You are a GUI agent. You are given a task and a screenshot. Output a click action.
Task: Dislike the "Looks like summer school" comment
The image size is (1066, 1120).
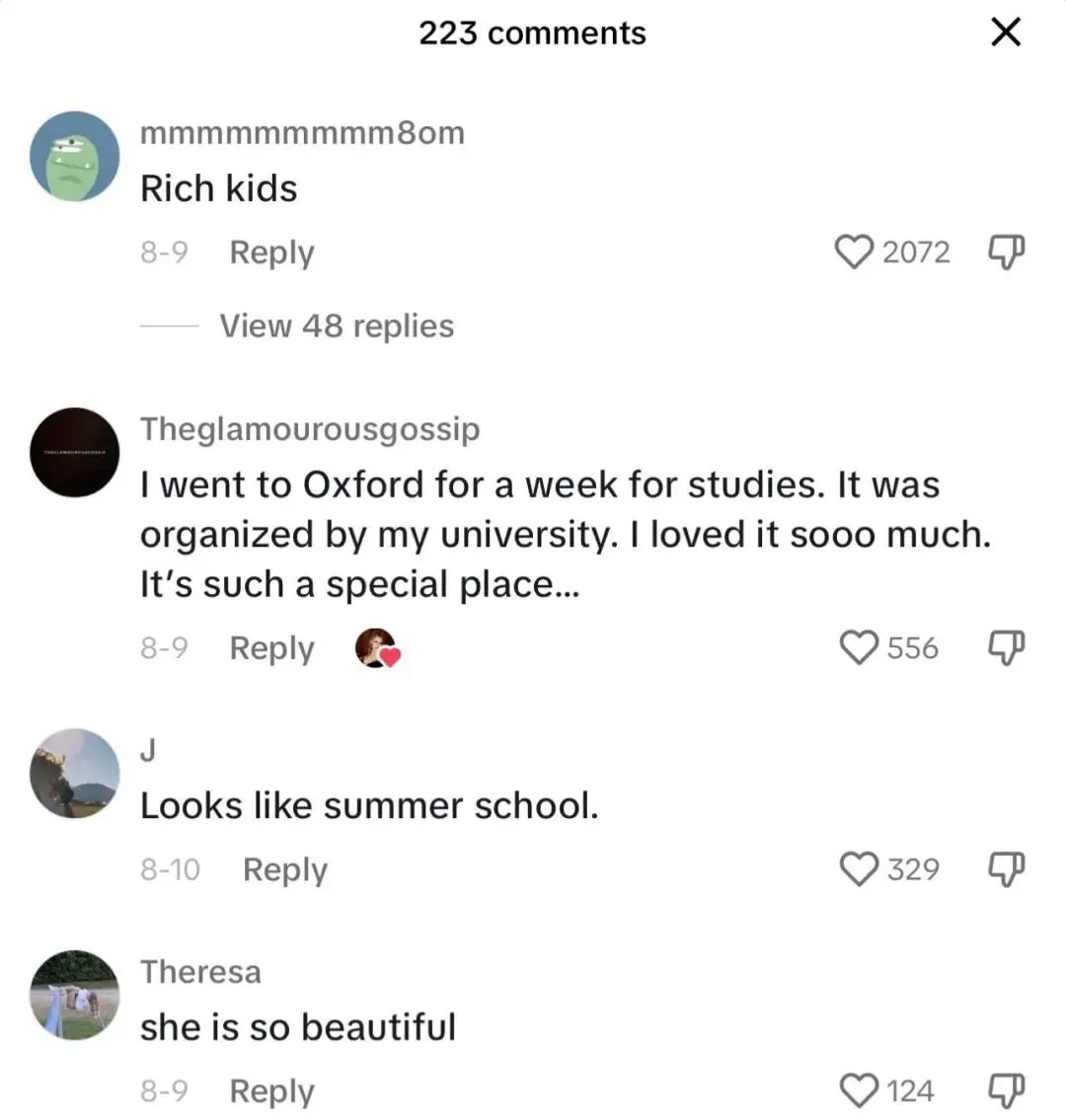pos(1006,869)
